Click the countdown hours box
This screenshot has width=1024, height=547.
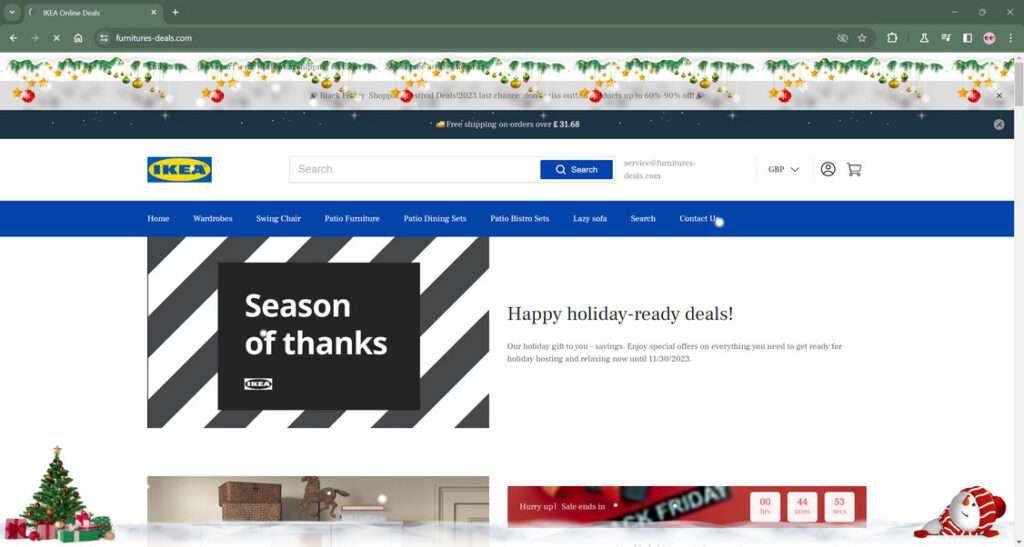765,506
